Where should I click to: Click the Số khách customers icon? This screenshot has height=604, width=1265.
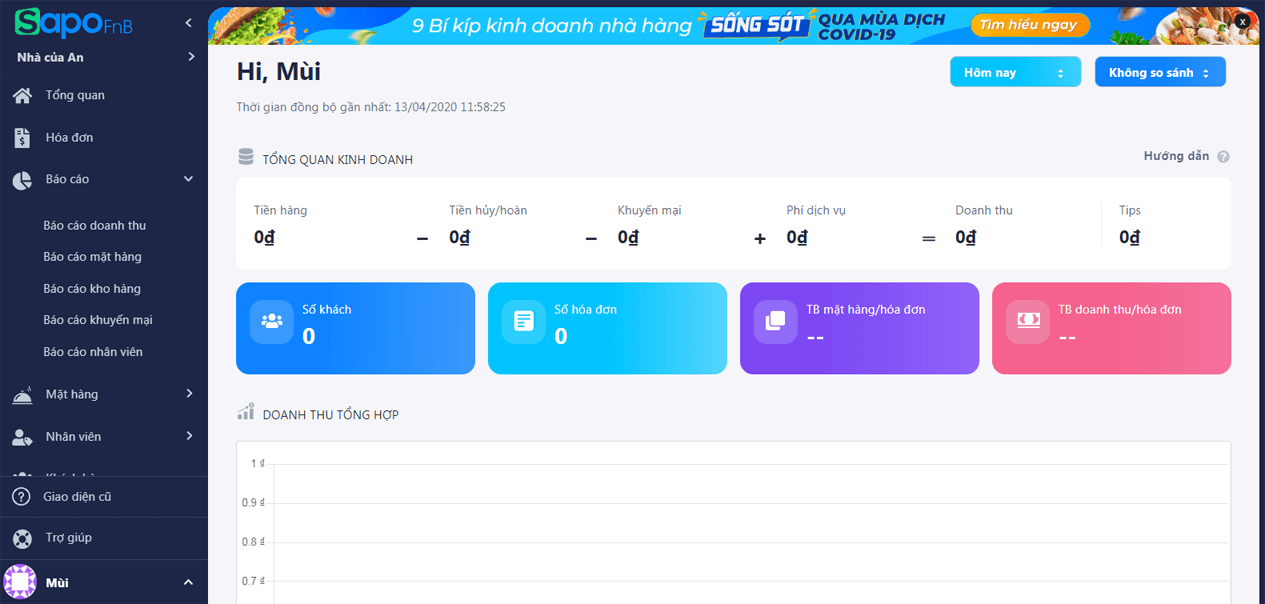click(x=271, y=322)
